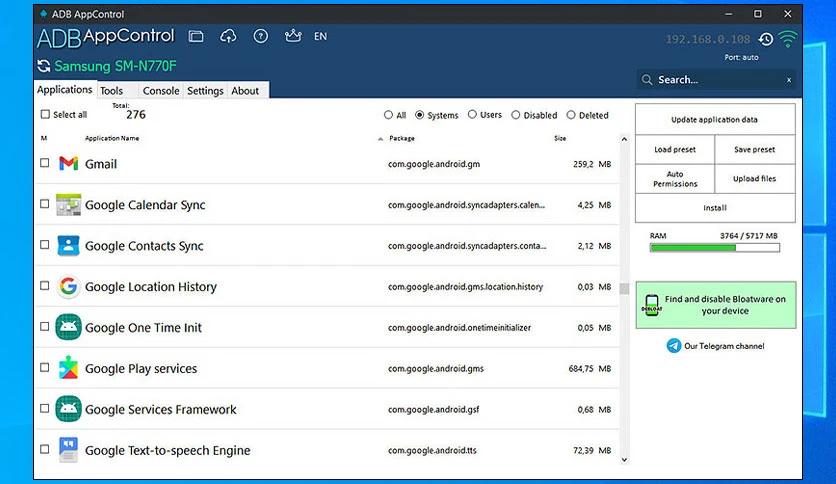The width and height of the screenshot is (836, 484).
Task: Select the Deleted filter radio button
Action: click(571, 115)
